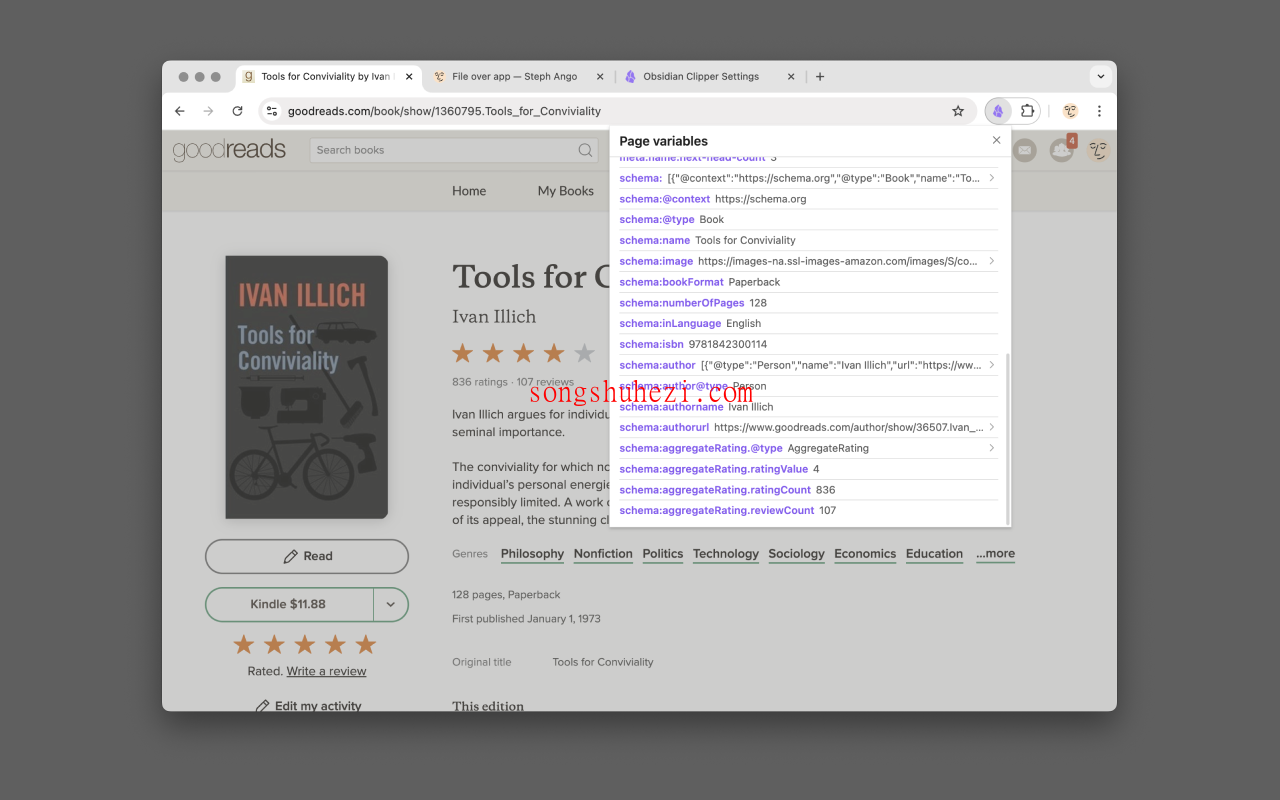Click the 836 ratings text

480,382
